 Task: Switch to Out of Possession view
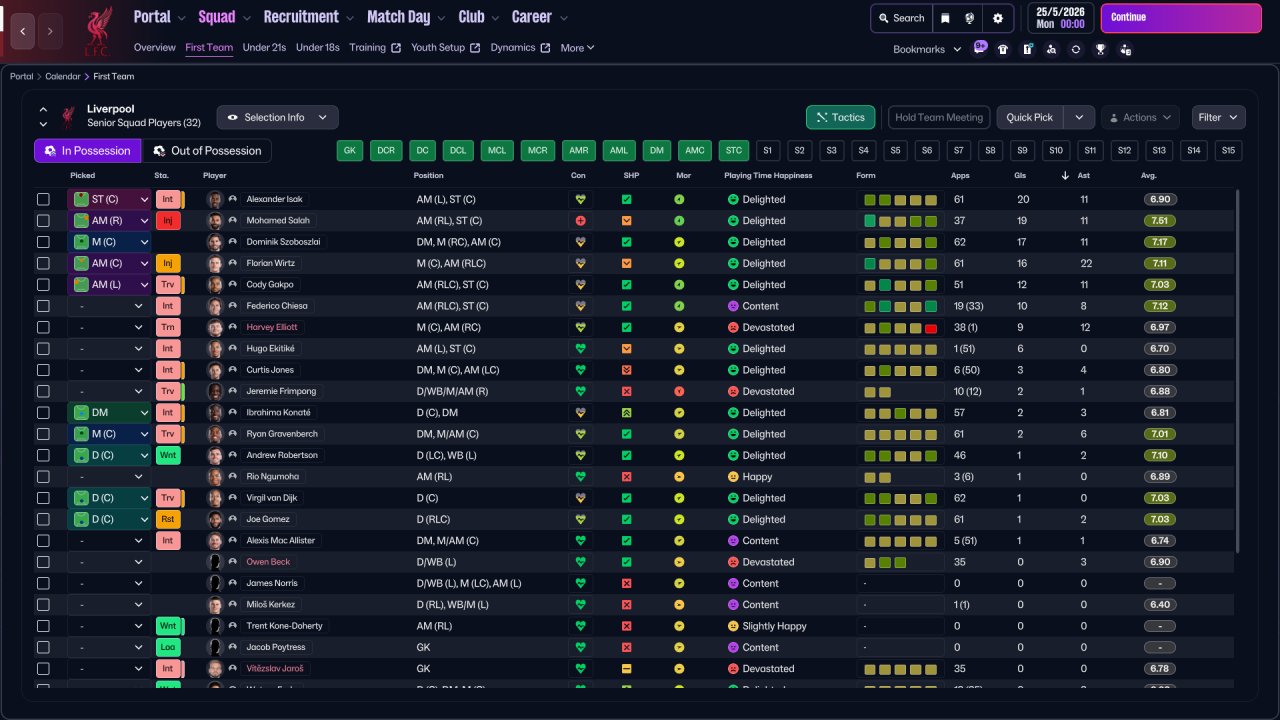207,151
